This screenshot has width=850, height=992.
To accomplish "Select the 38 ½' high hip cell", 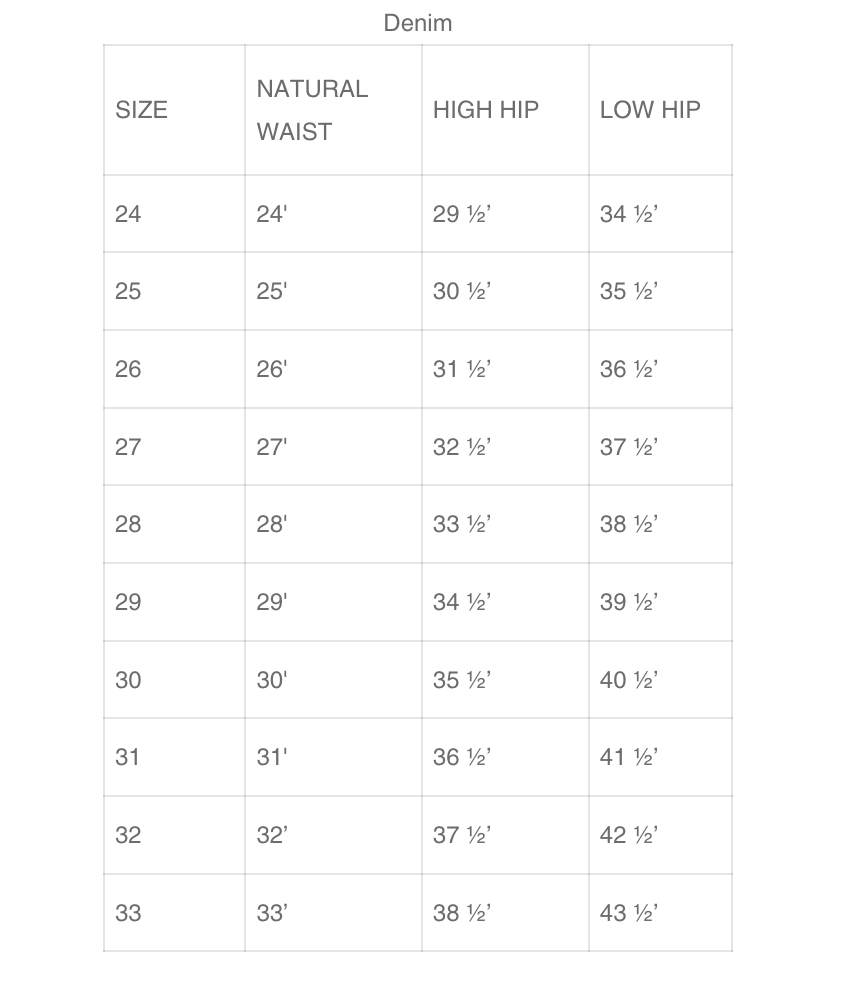I will tap(461, 913).
